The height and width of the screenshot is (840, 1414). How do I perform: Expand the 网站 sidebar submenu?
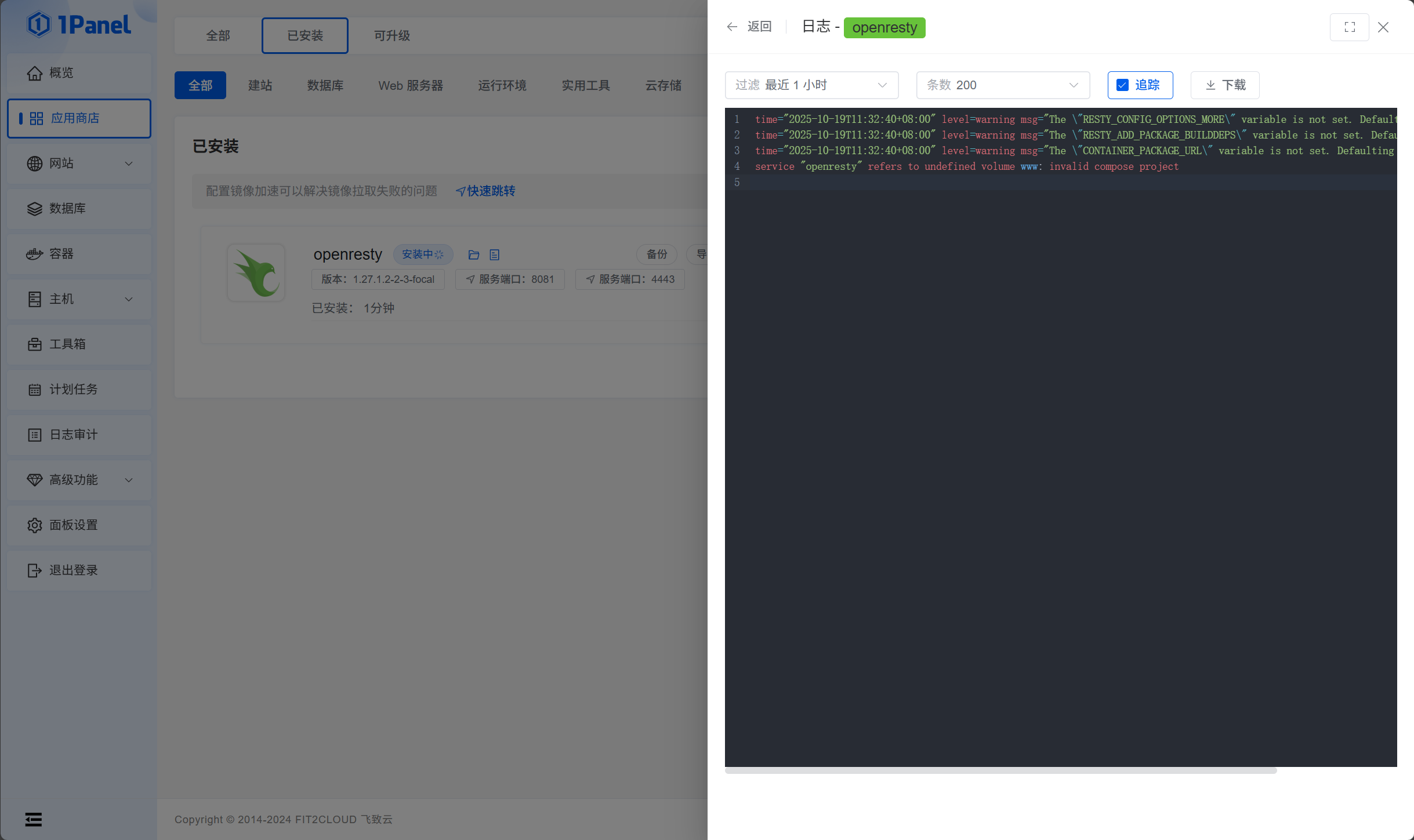(x=79, y=163)
